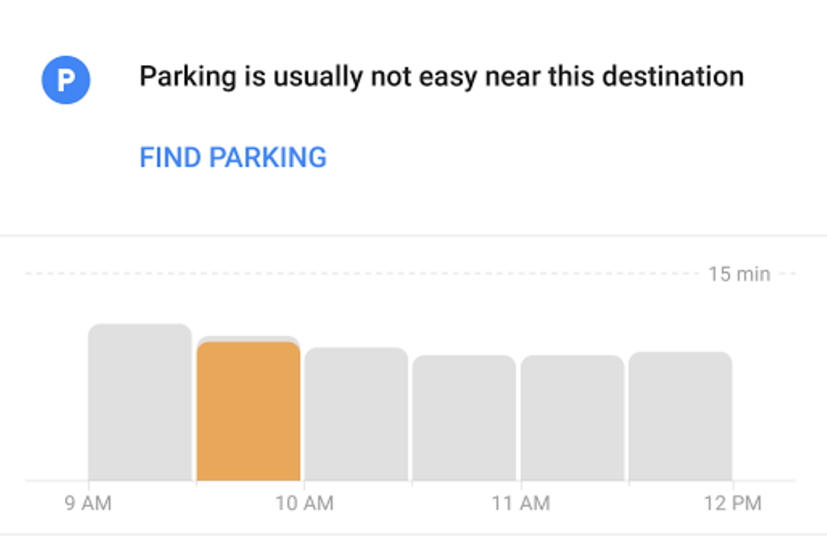
Task: Click the 12 PM axis label
Action: 733,503
